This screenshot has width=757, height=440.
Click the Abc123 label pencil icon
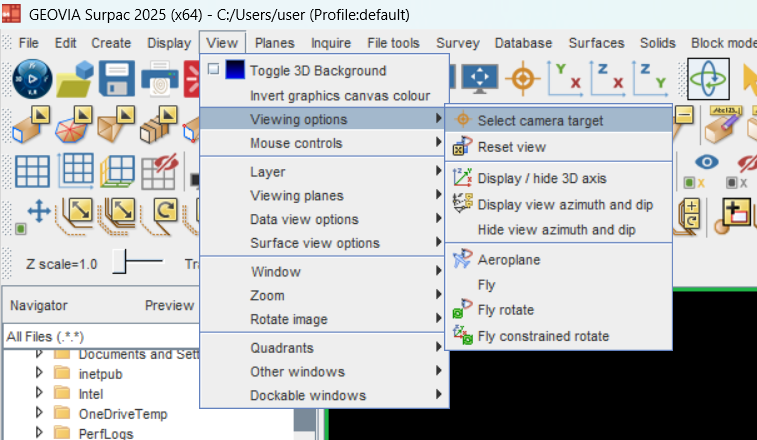tap(723, 125)
